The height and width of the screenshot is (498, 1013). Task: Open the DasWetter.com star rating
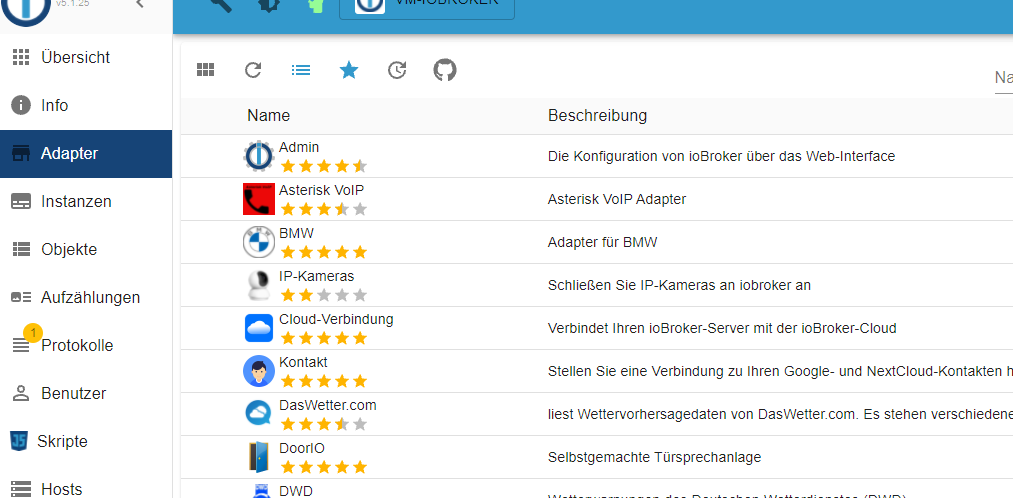click(x=324, y=424)
